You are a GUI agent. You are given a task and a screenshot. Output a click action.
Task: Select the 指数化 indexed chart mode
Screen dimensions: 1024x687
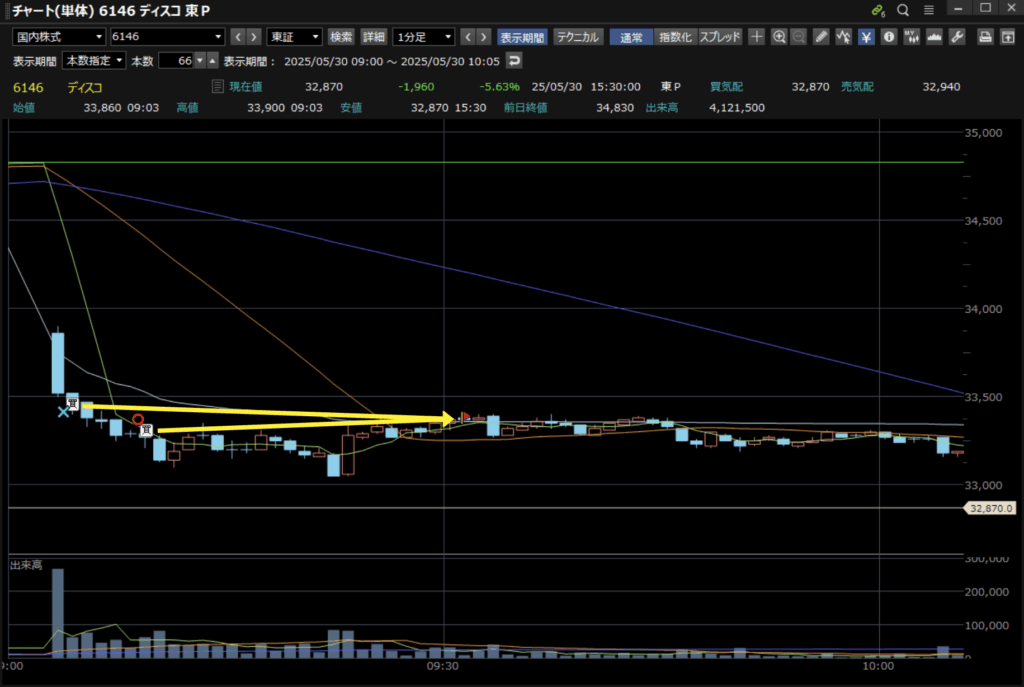click(x=675, y=37)
